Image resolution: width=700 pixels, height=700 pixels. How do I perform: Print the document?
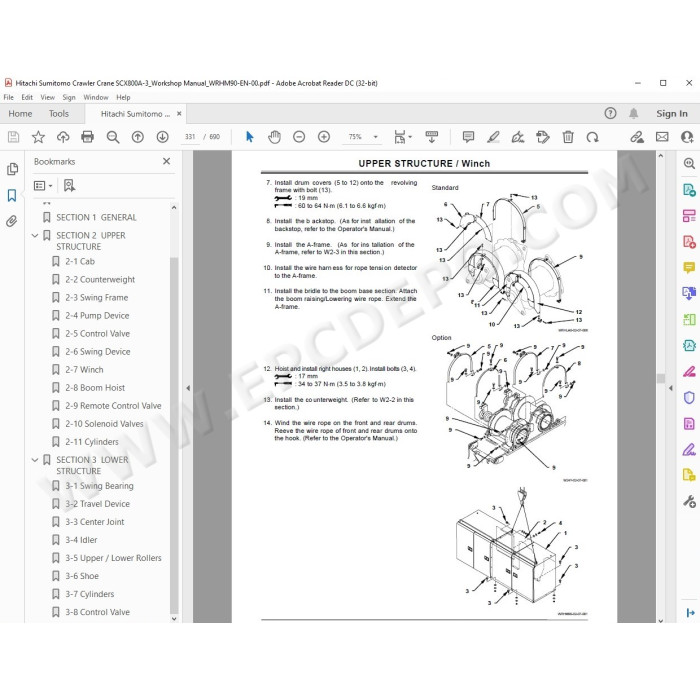click(x=88, y=137)
